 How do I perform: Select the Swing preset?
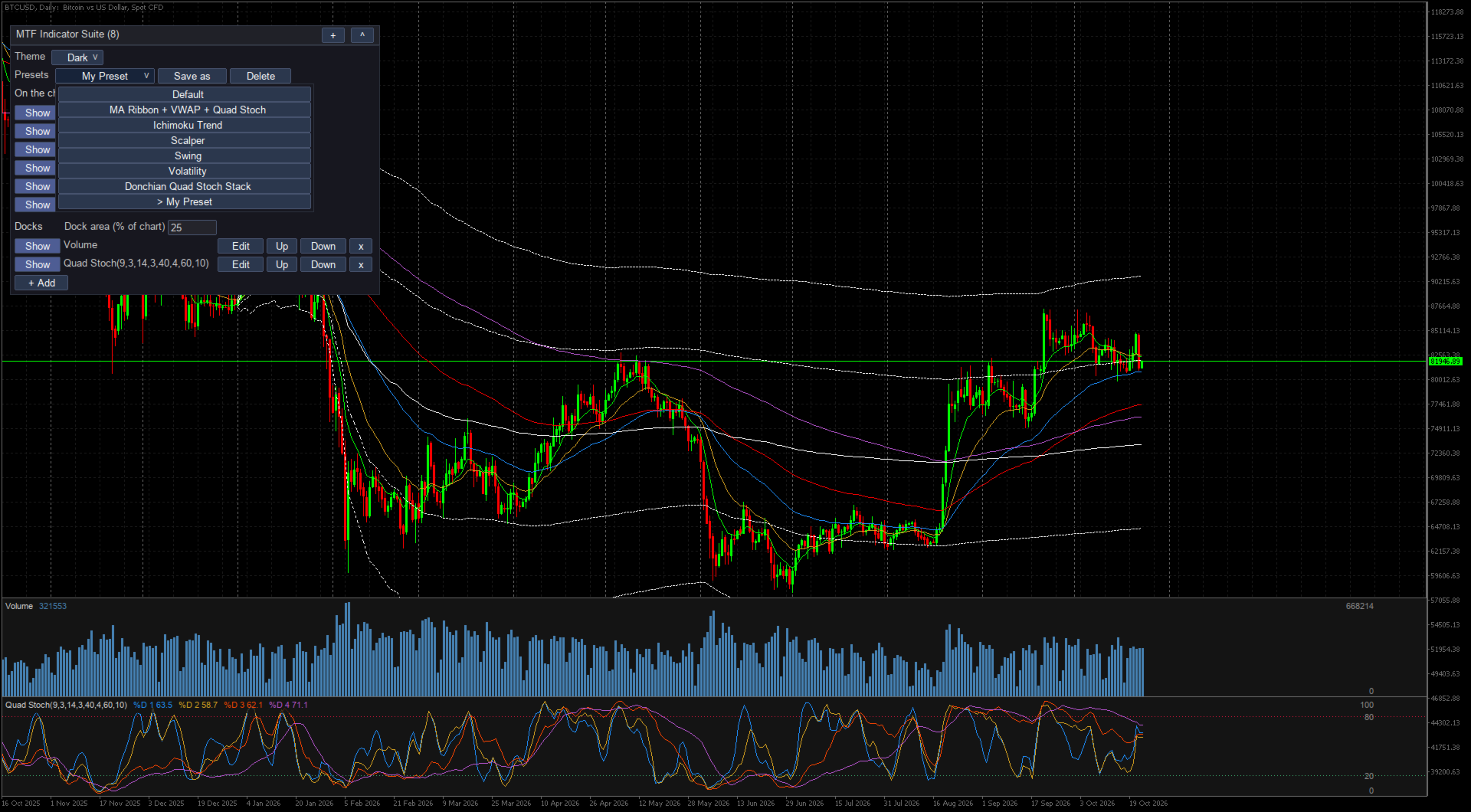(185, 156)
